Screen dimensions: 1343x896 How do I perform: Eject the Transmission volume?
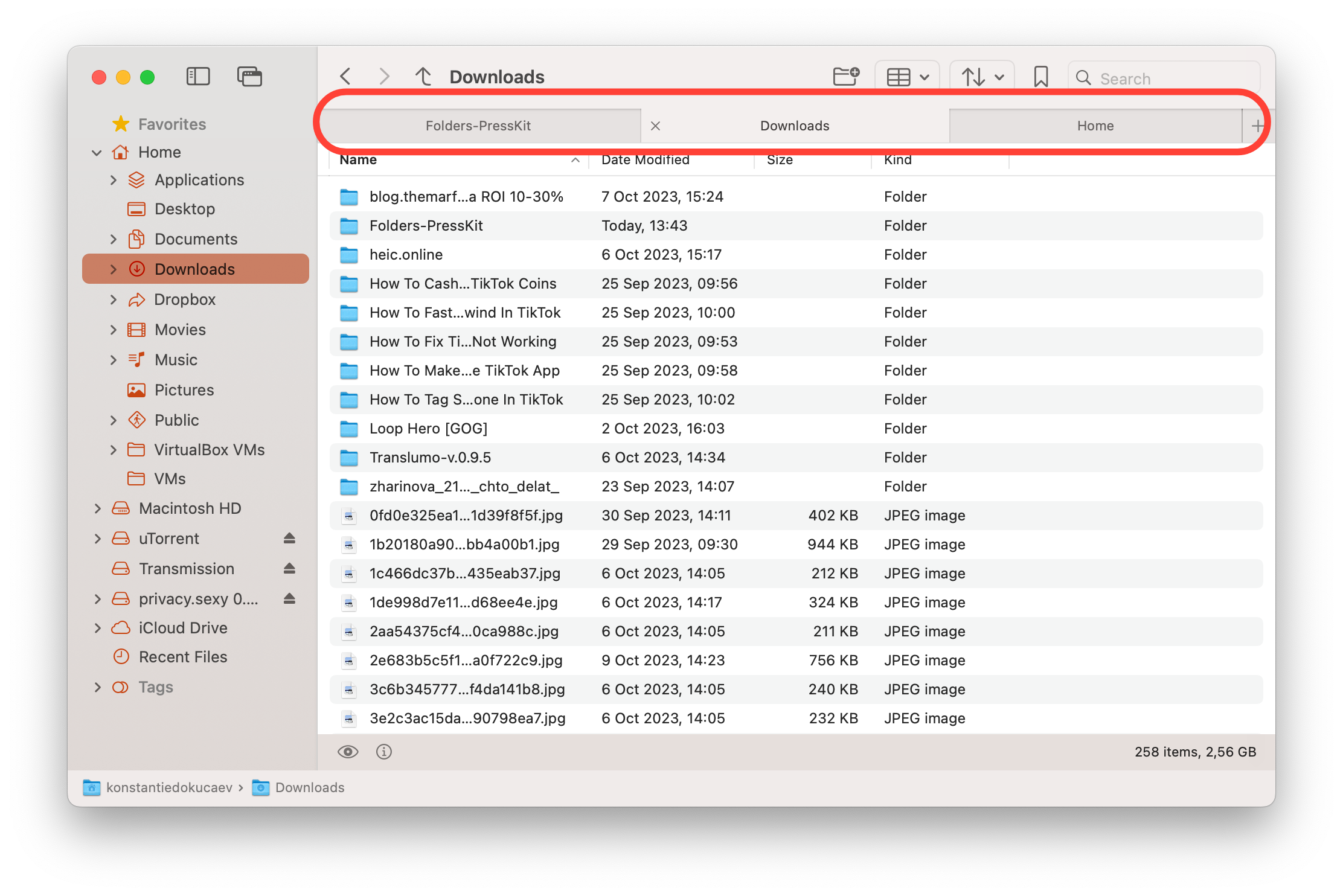click(x=289, y=568)
